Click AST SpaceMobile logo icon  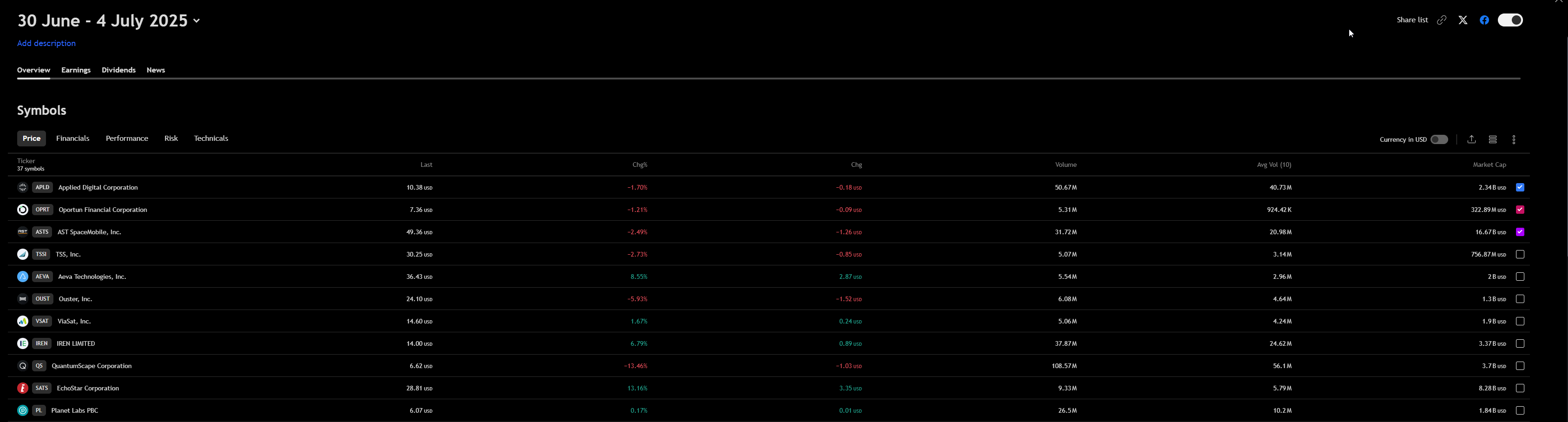[x=22, y=232]
